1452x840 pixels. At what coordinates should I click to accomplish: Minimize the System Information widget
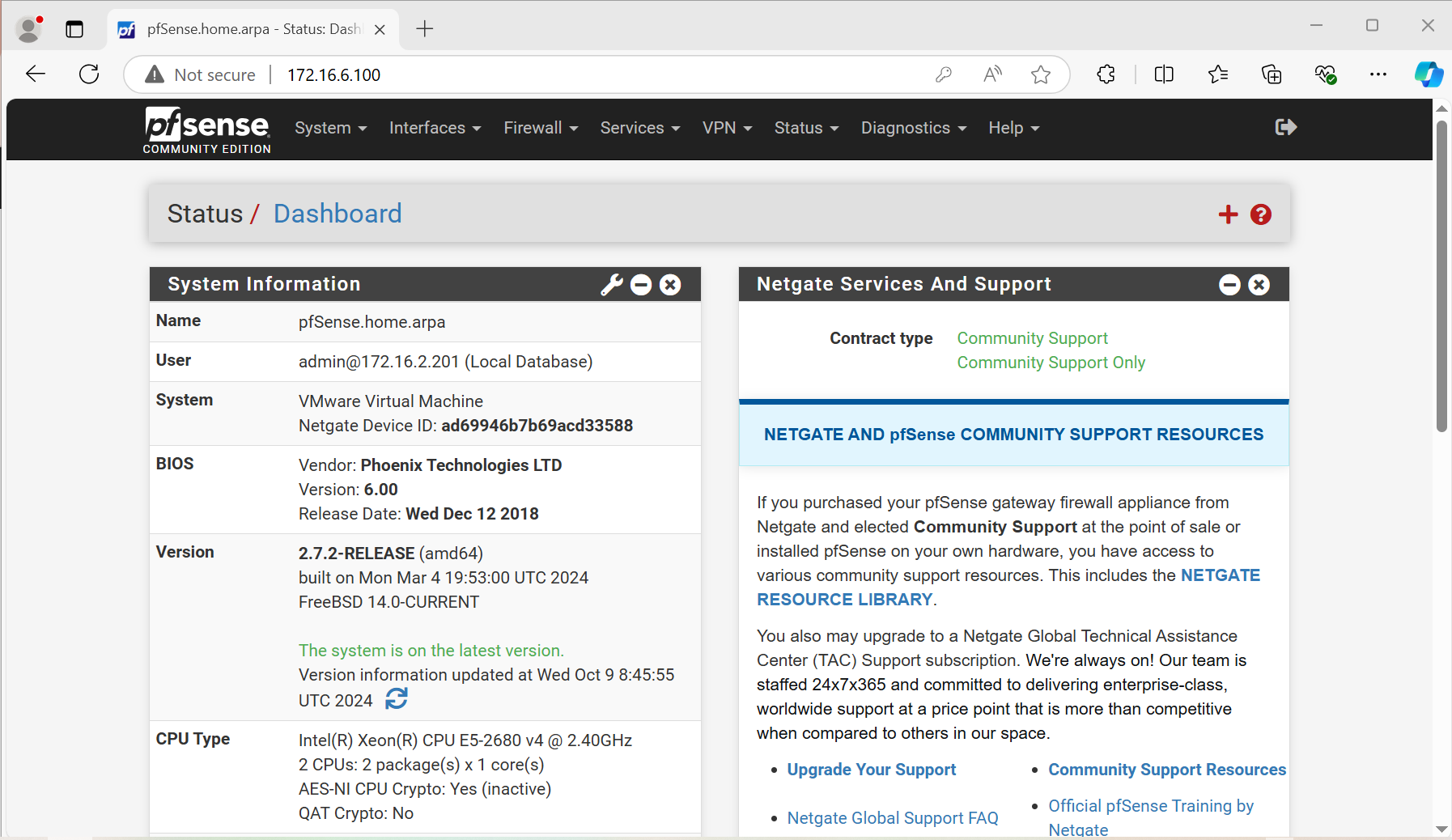[641, 285]
